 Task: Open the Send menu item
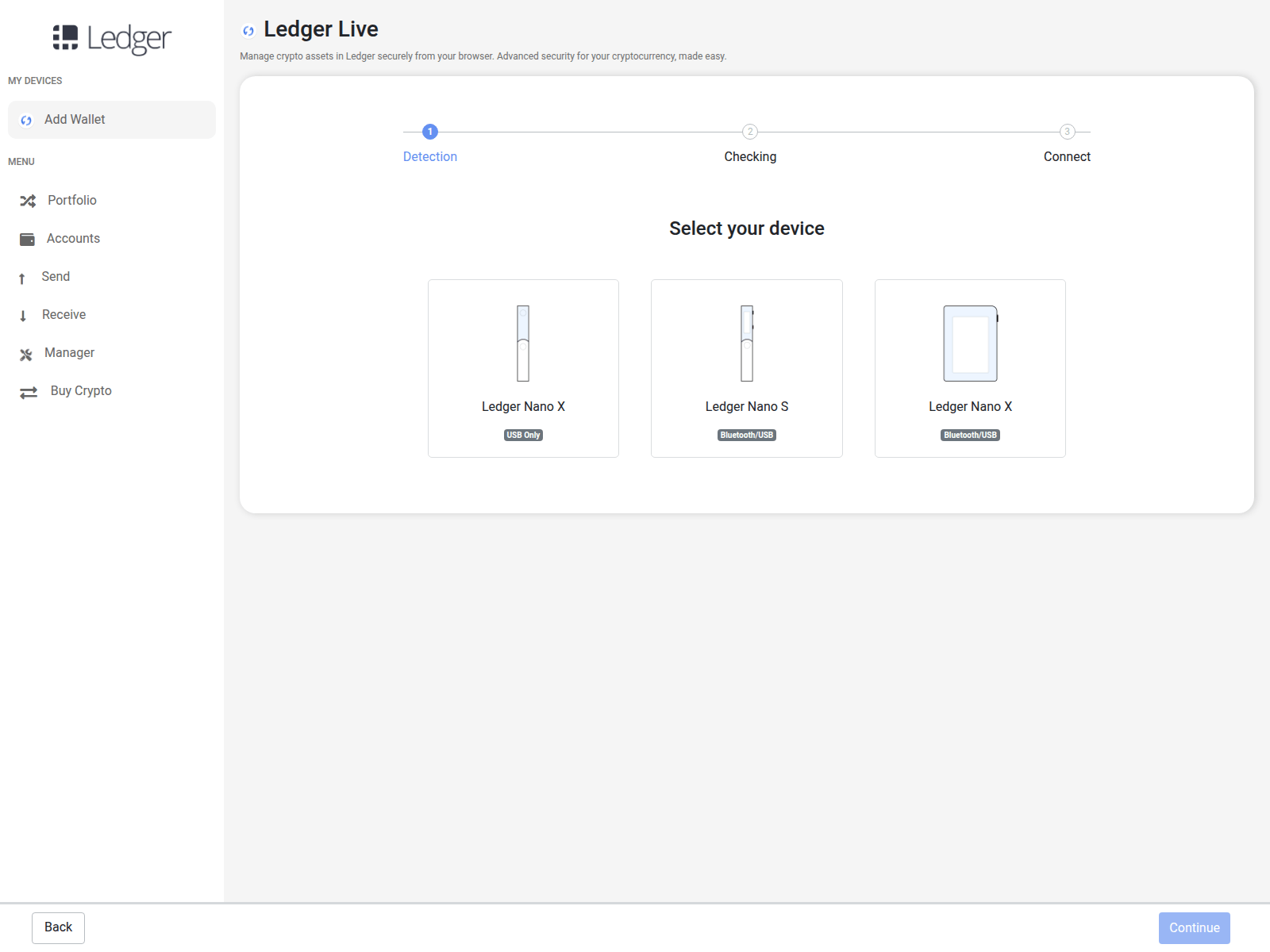click(x=112, y=277)
